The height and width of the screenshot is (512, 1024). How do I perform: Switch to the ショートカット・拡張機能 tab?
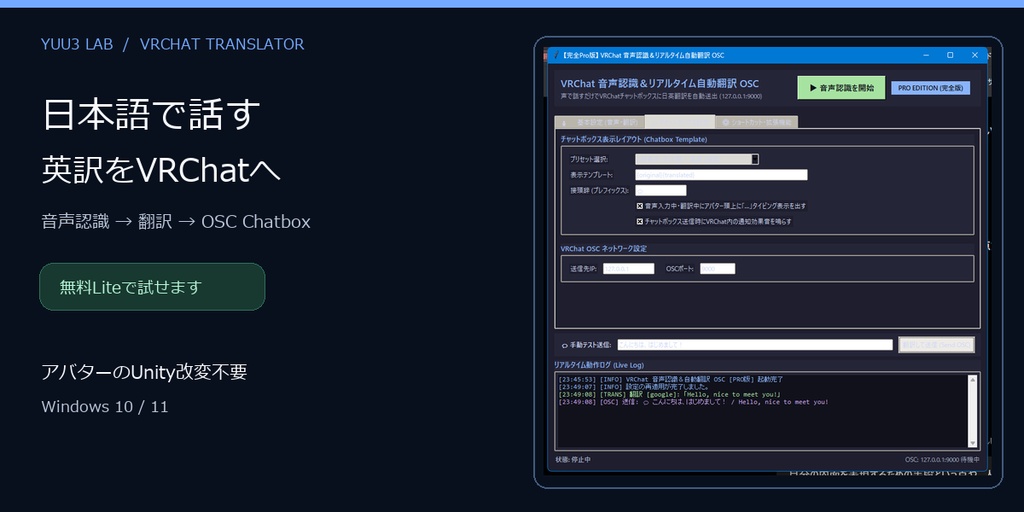pyautogui.click(x=756, y=122)
